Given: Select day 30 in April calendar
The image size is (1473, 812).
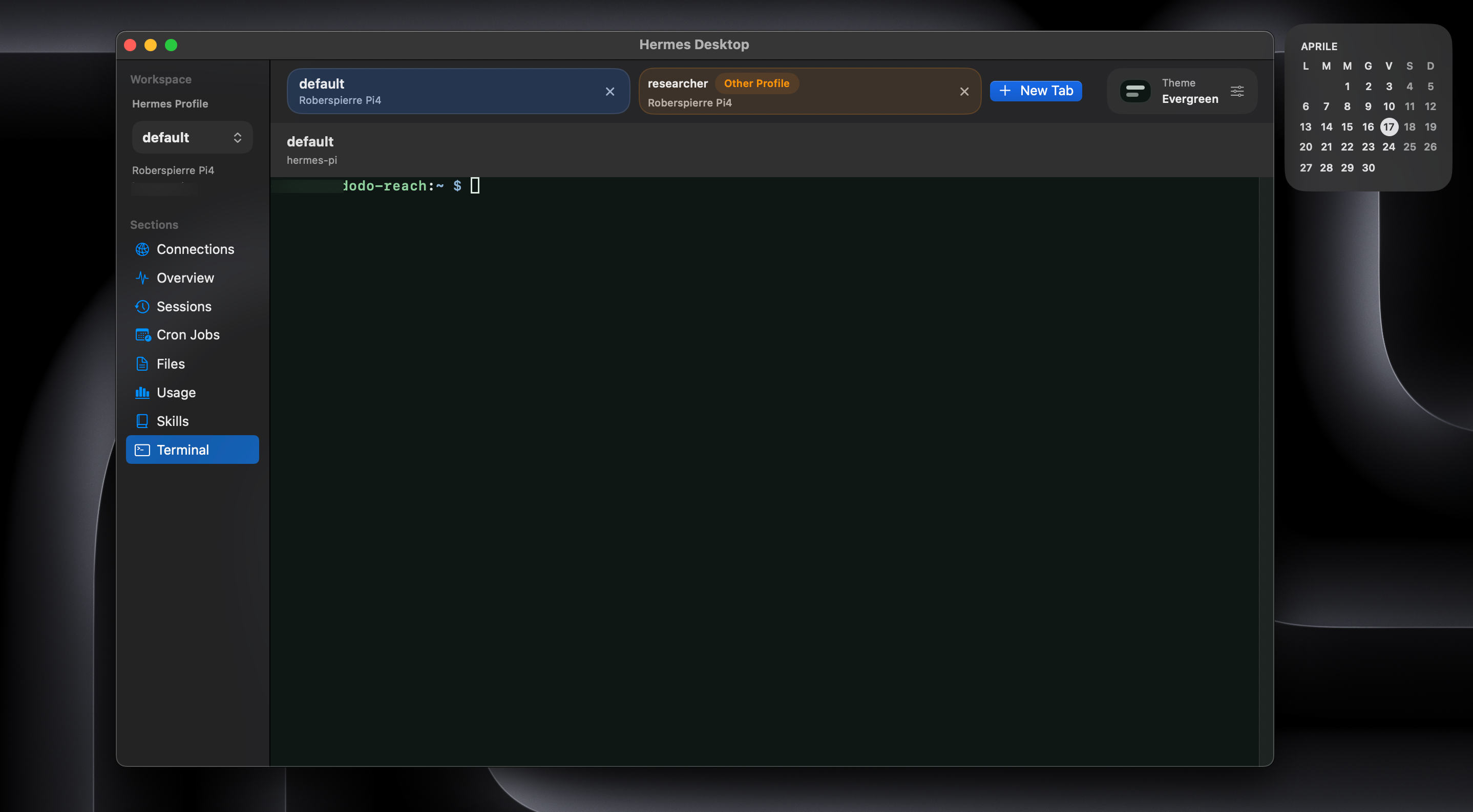Looking at the screenshot, I should [1369, 167].
